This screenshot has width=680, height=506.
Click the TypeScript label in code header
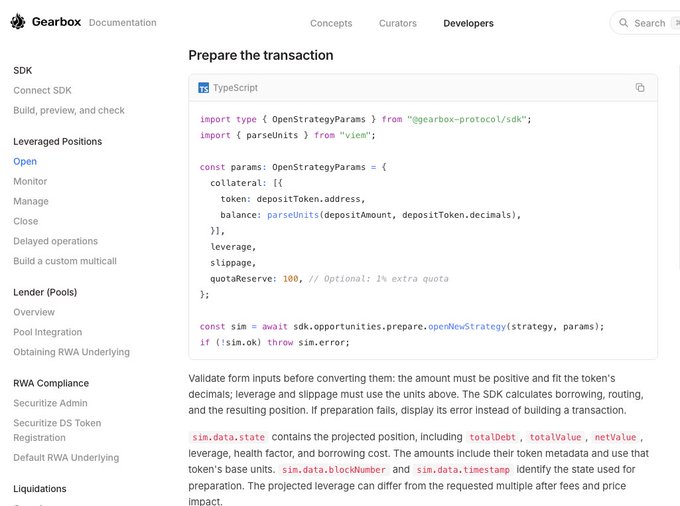click(x=235, y=88)
